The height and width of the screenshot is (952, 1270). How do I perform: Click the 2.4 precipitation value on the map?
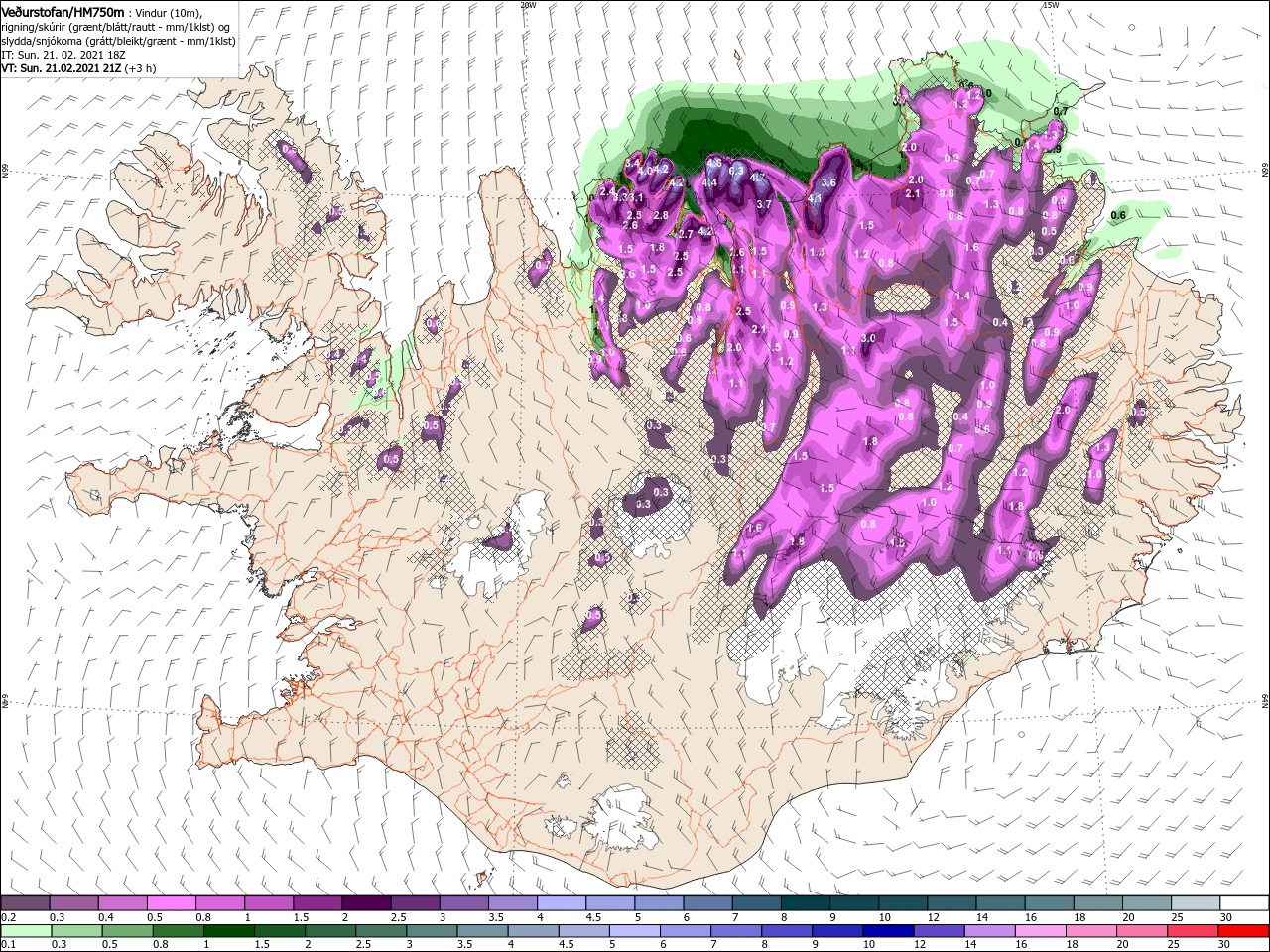coord(607,192)
